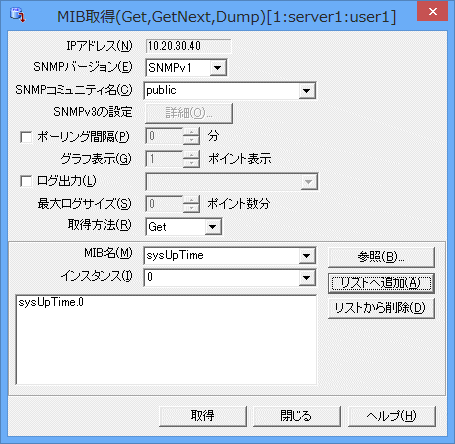Click the インスタンス value field
Viewport: 455px width, 444px height.
pyautogui.click(x=222, y=278)
